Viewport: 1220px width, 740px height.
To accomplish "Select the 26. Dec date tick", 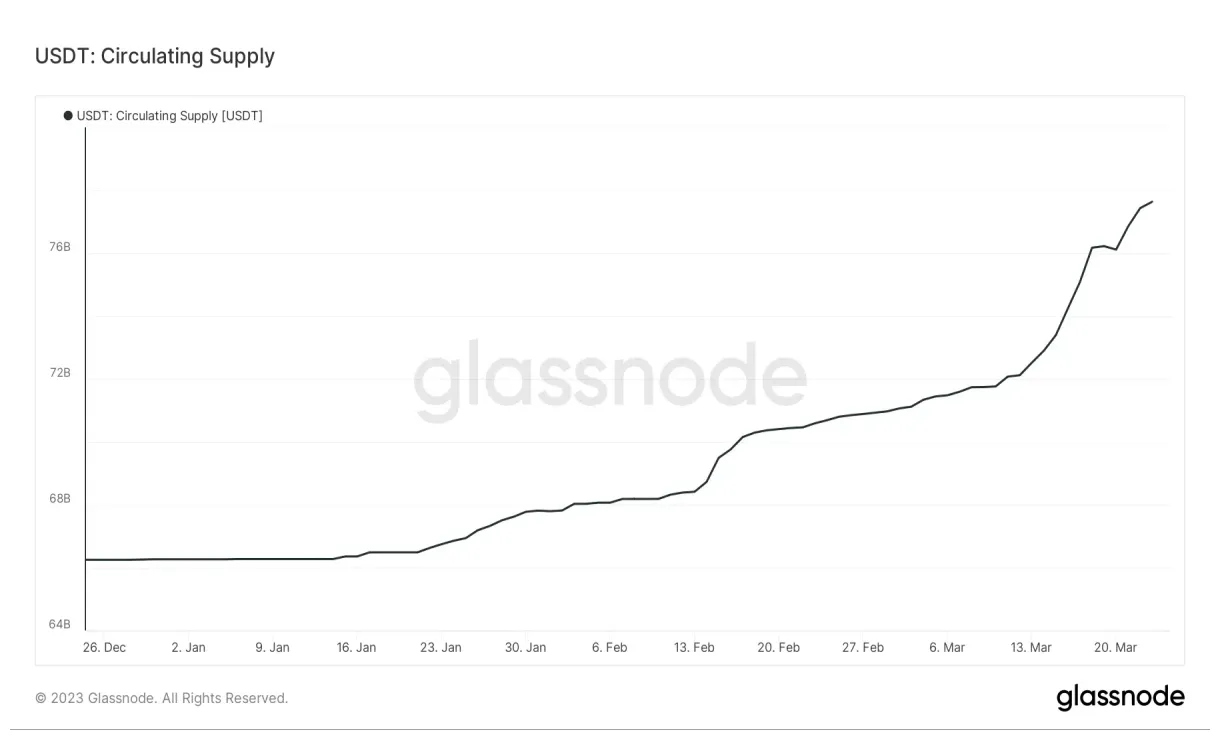I will pos(104,648).
